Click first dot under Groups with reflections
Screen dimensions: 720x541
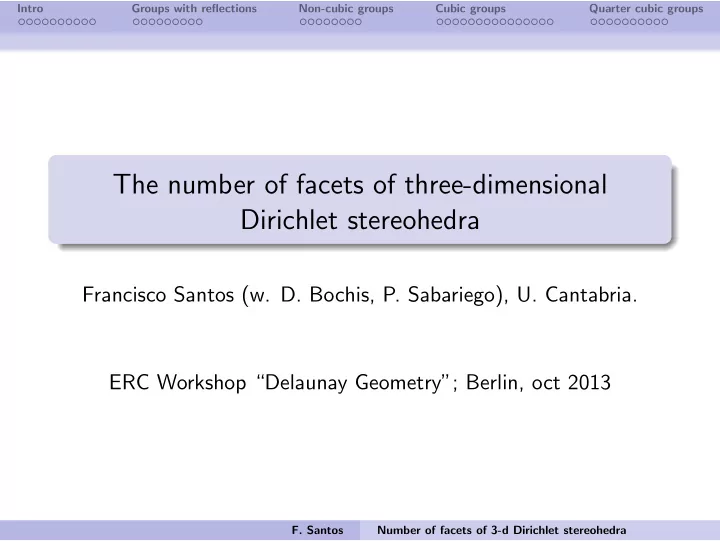136,22
